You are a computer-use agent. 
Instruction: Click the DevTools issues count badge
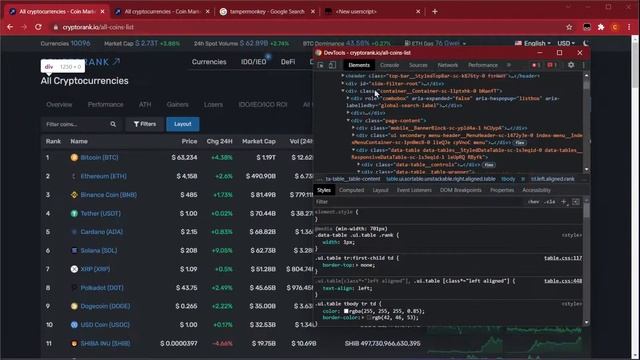click(x=552, y=65)
